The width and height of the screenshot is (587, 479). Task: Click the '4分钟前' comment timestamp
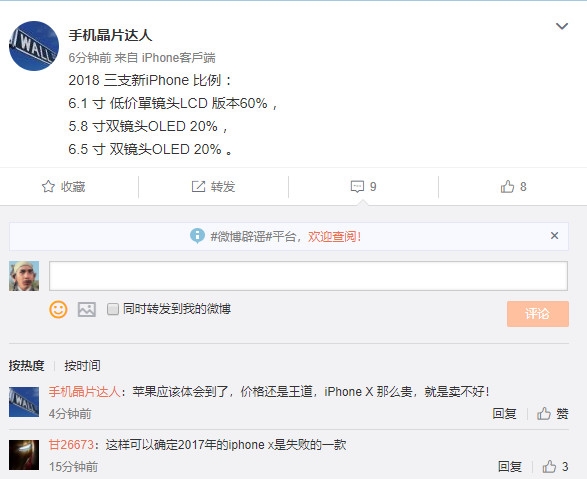70,414
